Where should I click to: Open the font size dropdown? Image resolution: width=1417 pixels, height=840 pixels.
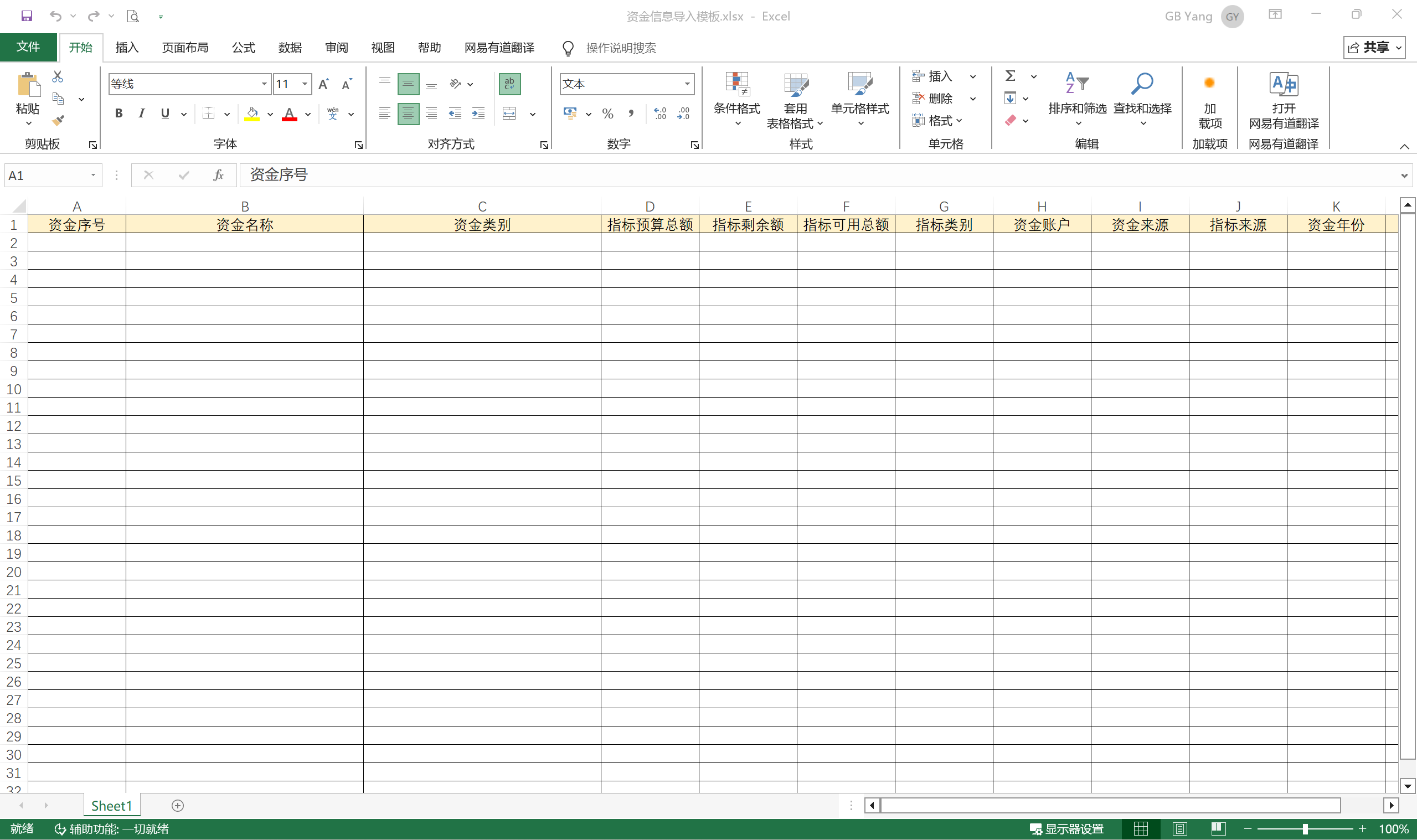[x=305, y=84]
